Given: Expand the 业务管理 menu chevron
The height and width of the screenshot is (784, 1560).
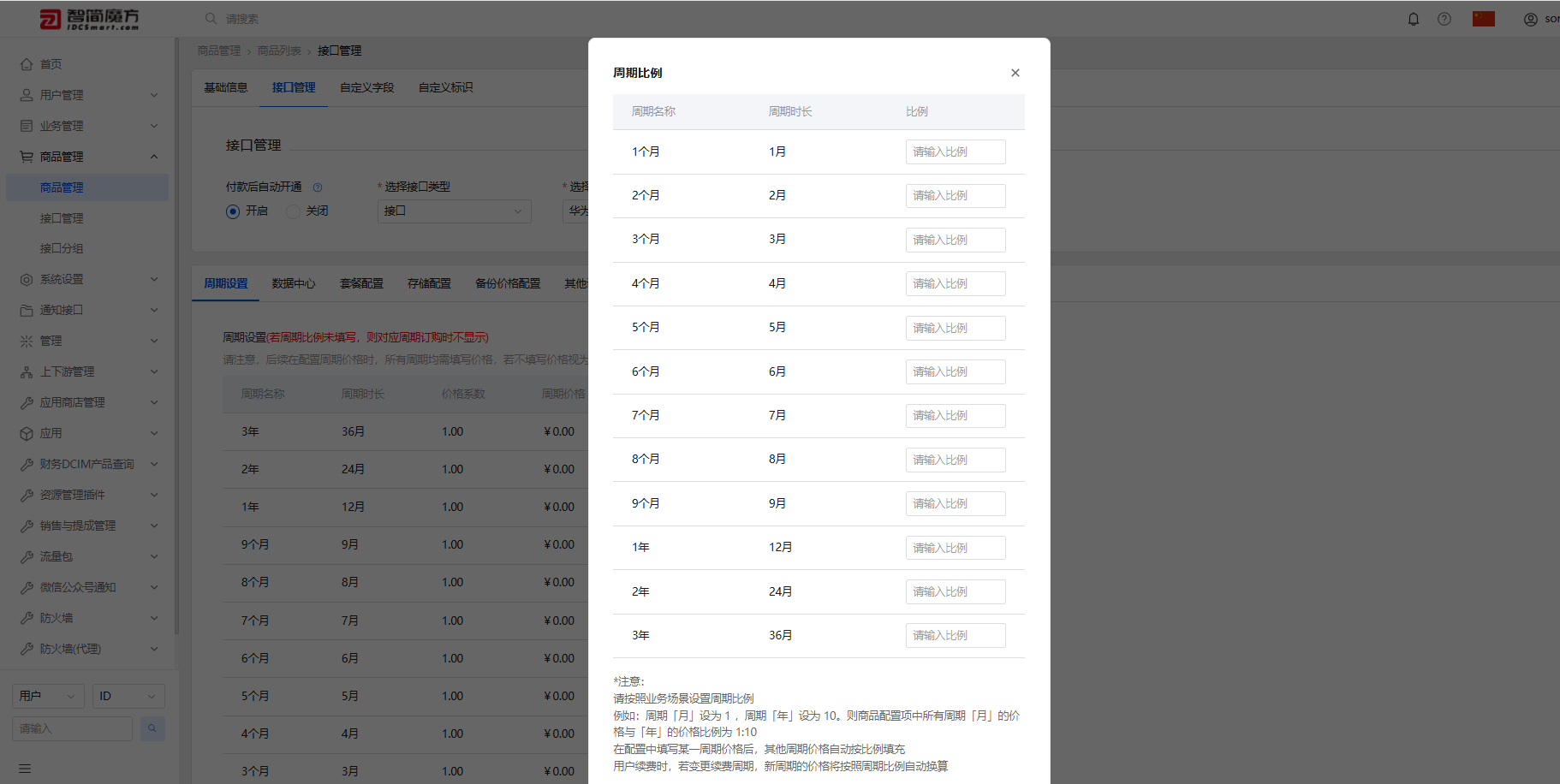Looking at the screenshot, I should click(x=154, y=126).
